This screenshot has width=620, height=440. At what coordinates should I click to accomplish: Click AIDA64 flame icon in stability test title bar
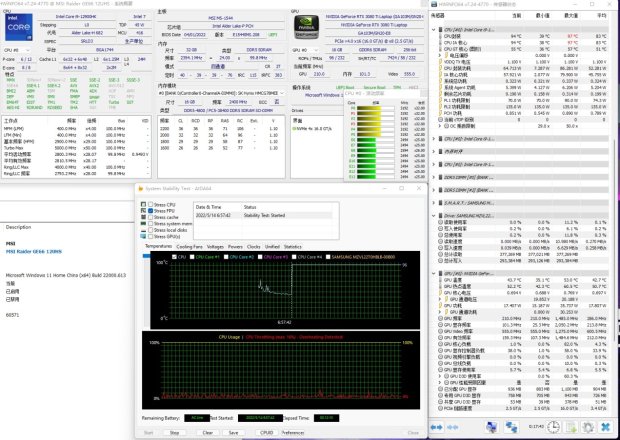point(140,189)
